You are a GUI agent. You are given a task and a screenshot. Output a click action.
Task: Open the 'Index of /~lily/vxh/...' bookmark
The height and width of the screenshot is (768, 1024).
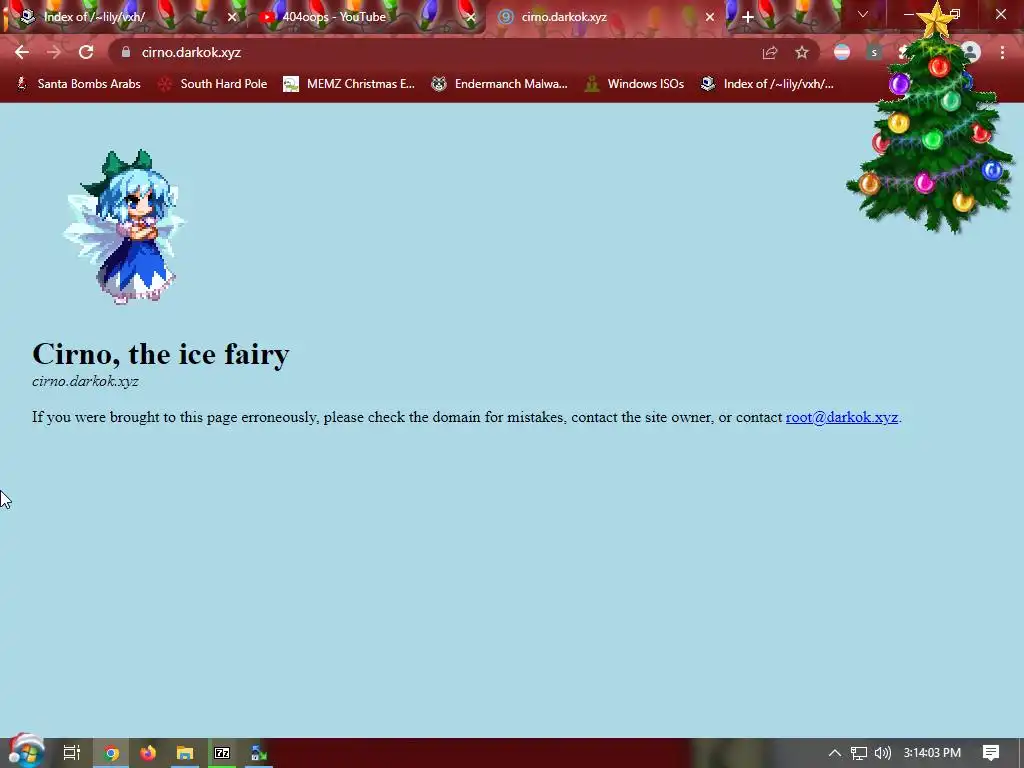click(767, 84)
